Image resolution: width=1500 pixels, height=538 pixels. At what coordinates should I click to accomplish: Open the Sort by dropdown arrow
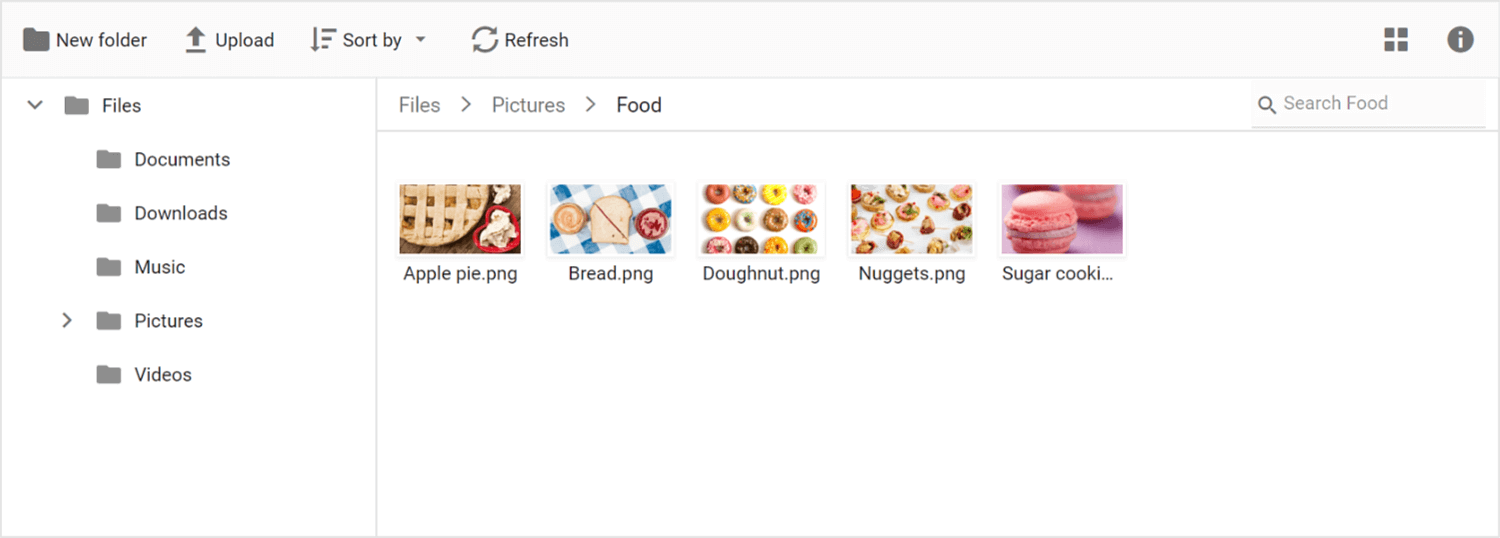[421, 40]
